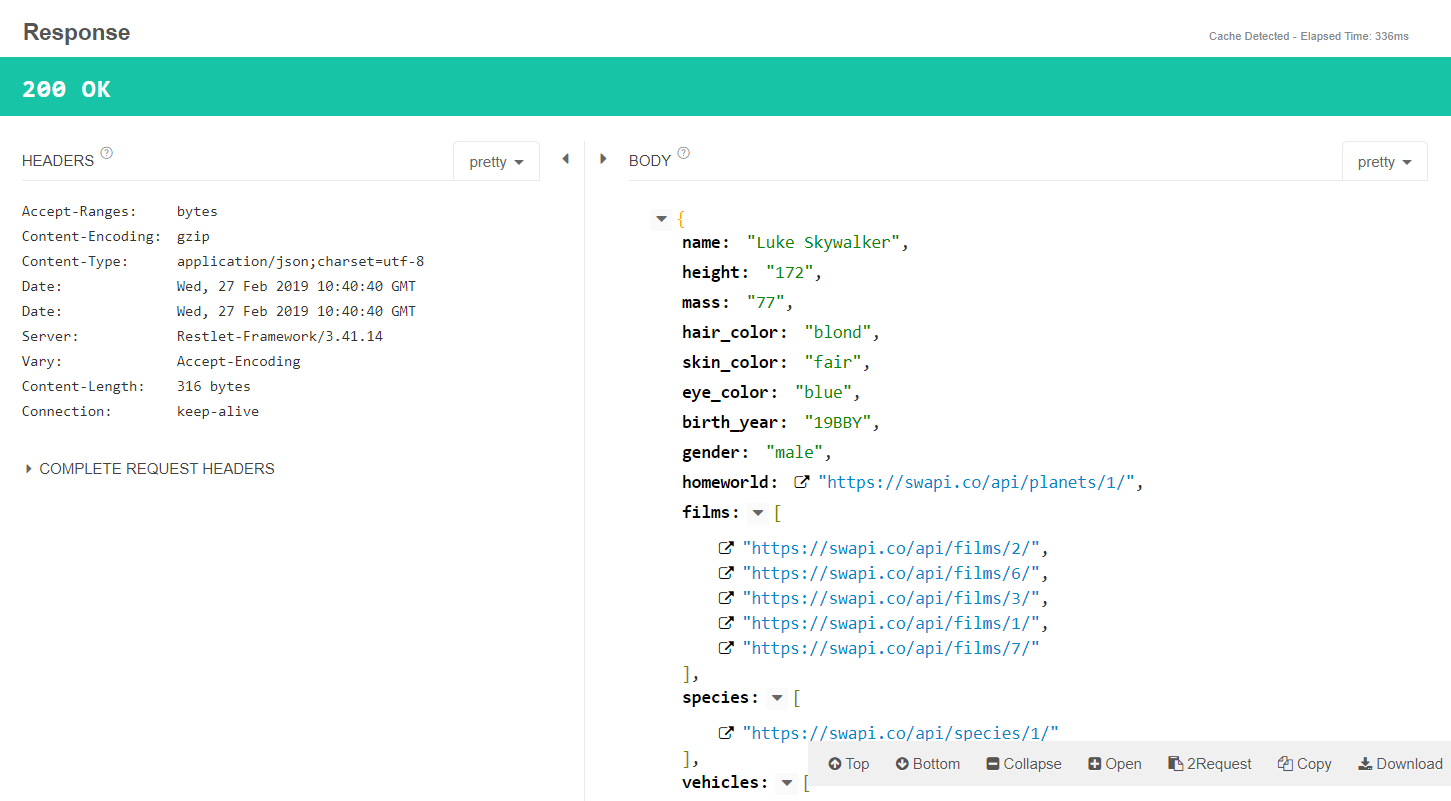Viewport: 1451px width, 801px height.
Task: Download the response body
Action: tap(1399, 764)
